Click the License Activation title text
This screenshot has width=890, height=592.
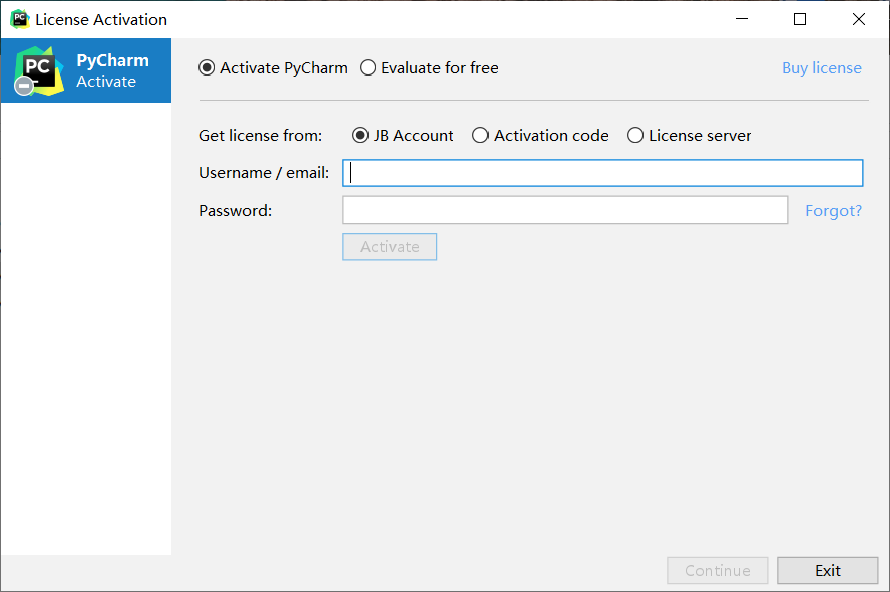pyautogui.click(x=101, y=19)
